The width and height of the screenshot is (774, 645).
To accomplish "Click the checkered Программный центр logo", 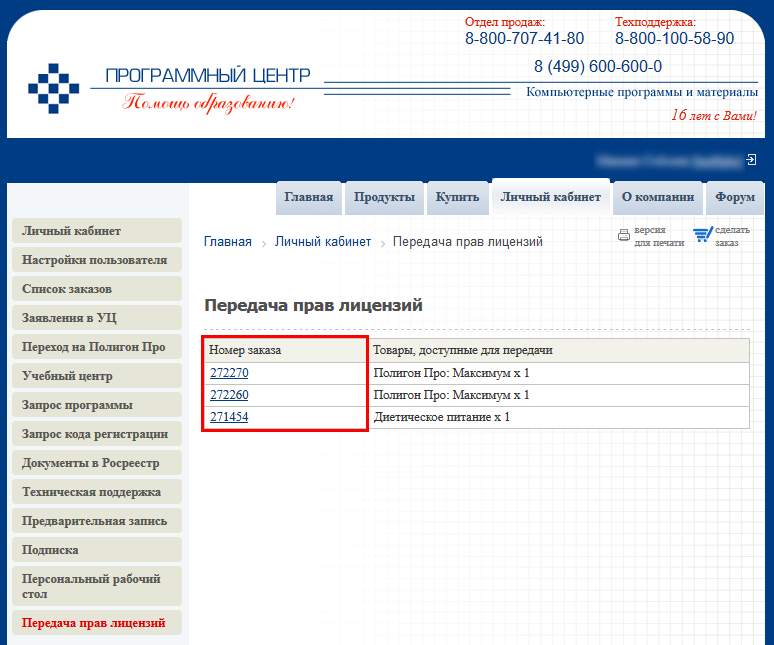I will pyautogui.click(x=53, y=88).
